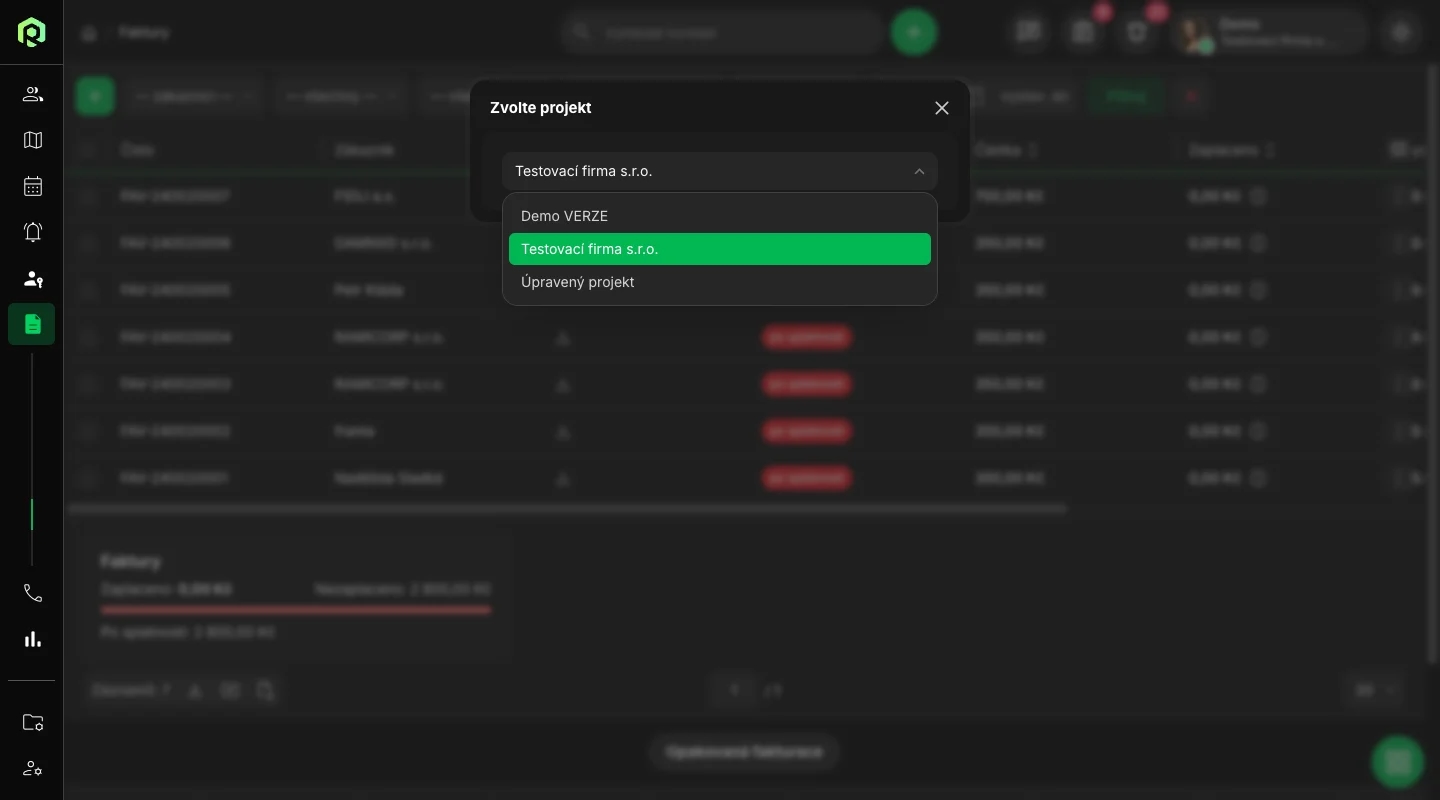This screenshot has width=1440, height=800.
Task: Click the app logo in the sidebar
Action: [x=32, y=32]
